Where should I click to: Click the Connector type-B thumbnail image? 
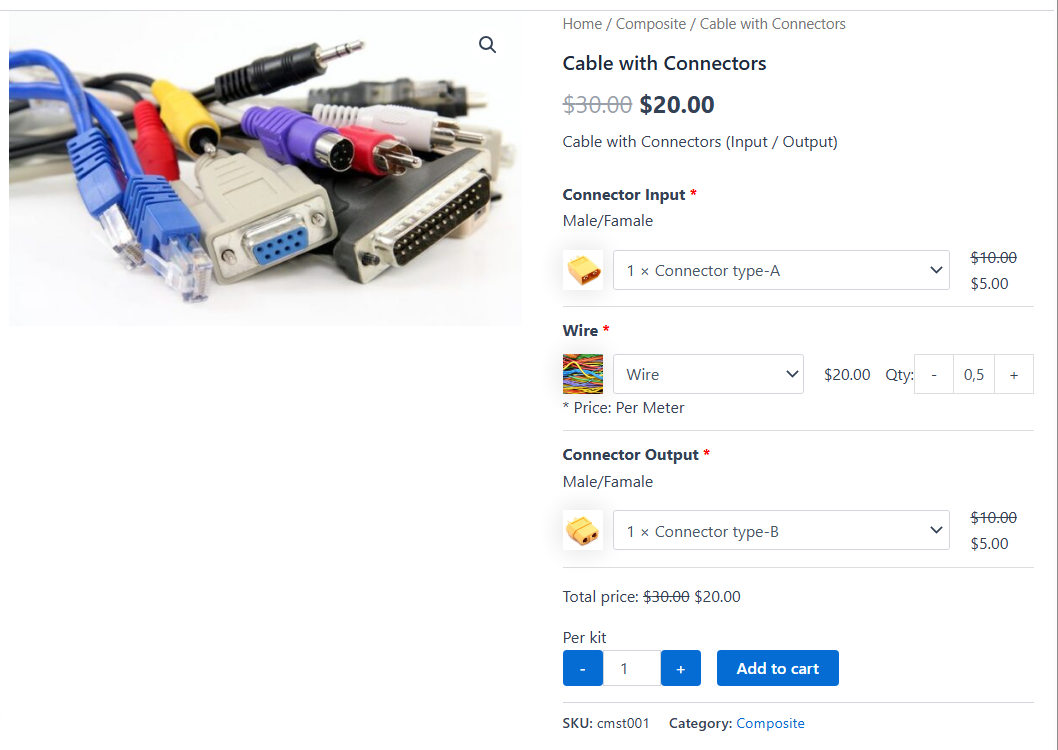point(583,531)
